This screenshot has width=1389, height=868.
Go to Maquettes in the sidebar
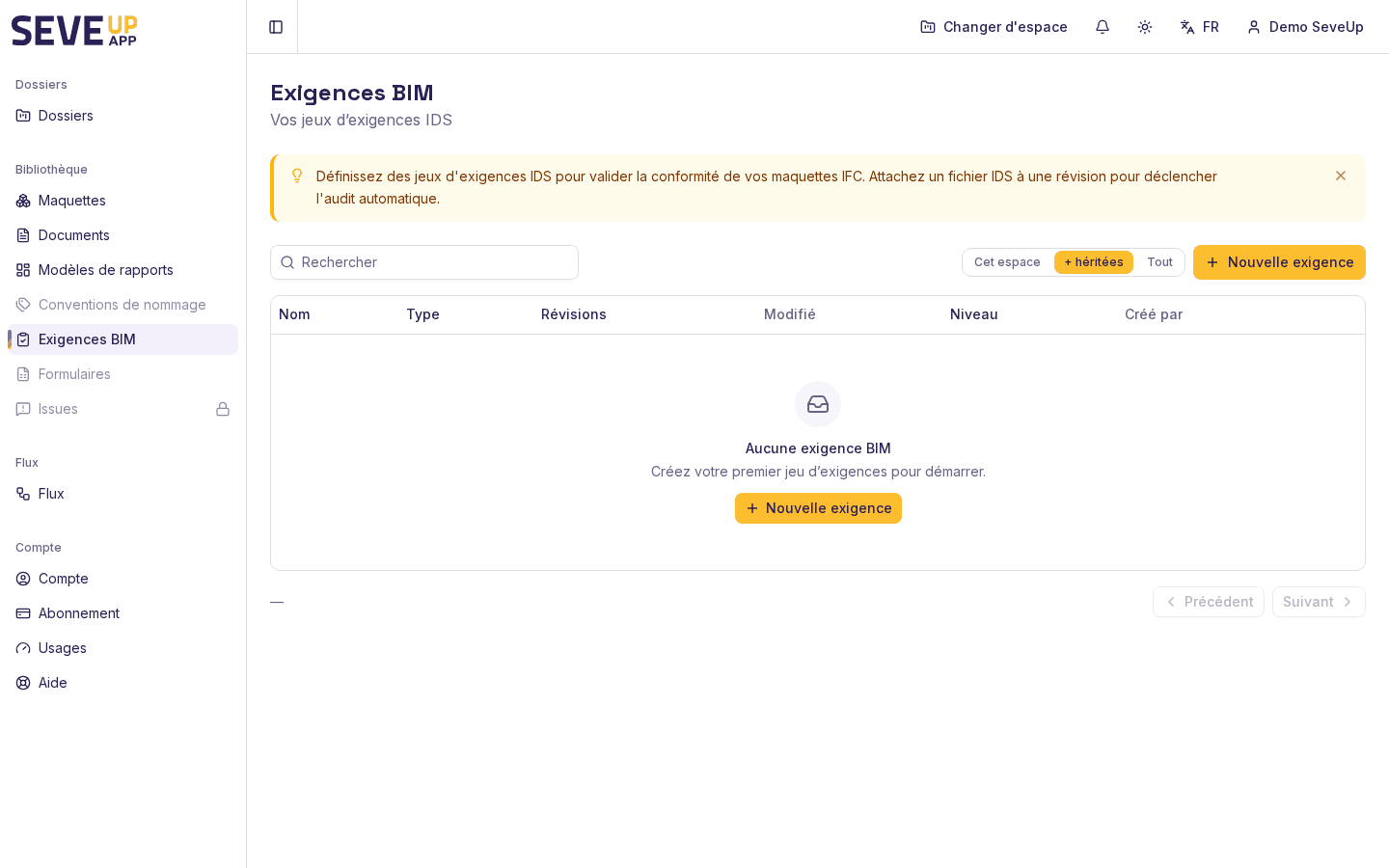(x=123, y=201)
